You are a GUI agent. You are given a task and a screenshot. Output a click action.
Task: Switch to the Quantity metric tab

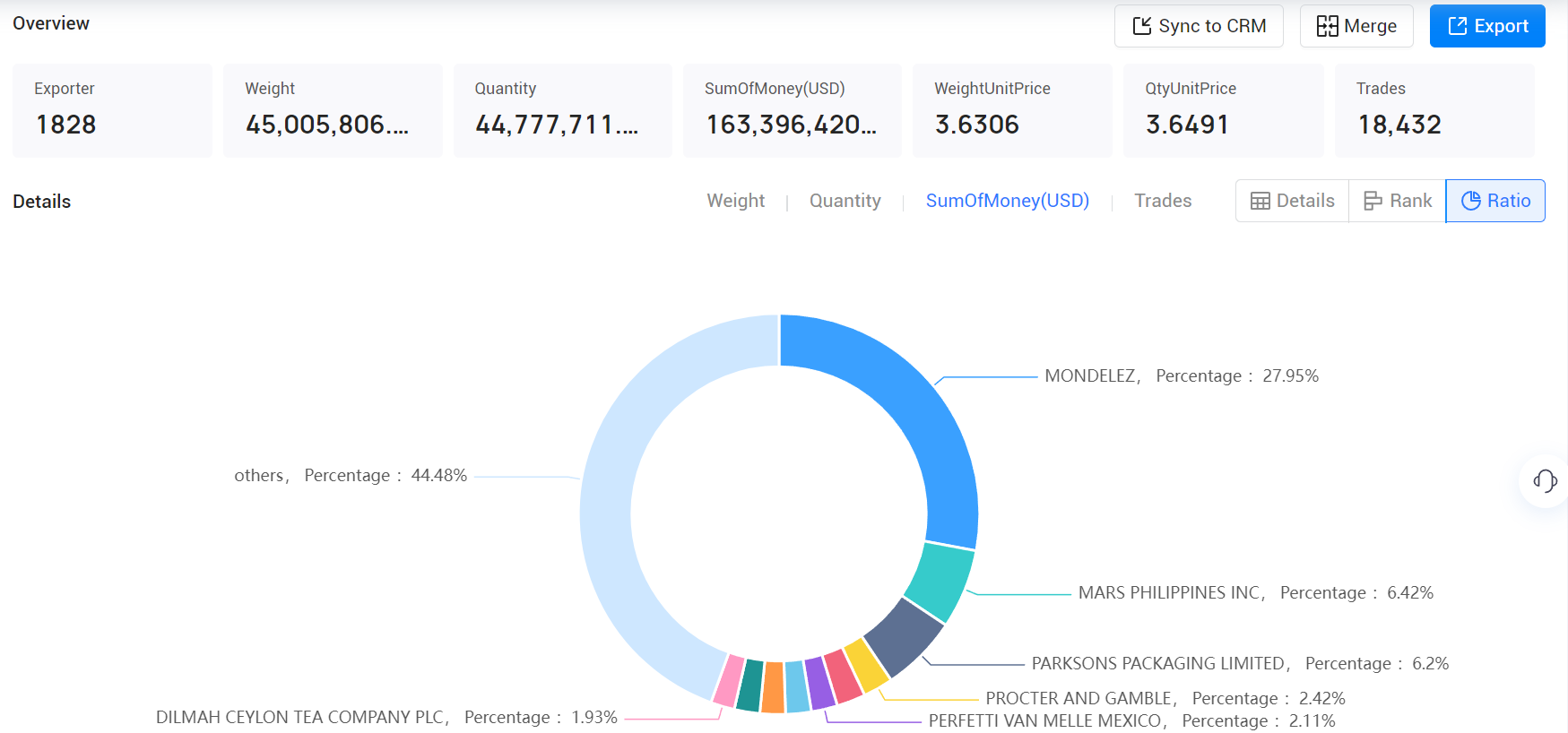point(845,201)
